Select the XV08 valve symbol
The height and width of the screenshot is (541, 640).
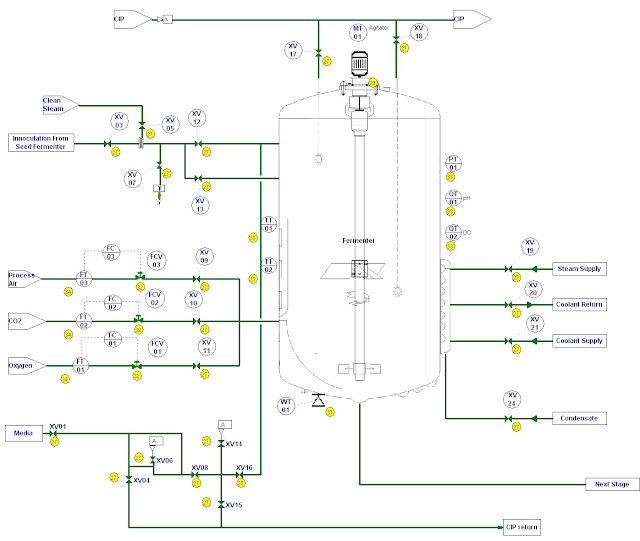tap(195, 474)
